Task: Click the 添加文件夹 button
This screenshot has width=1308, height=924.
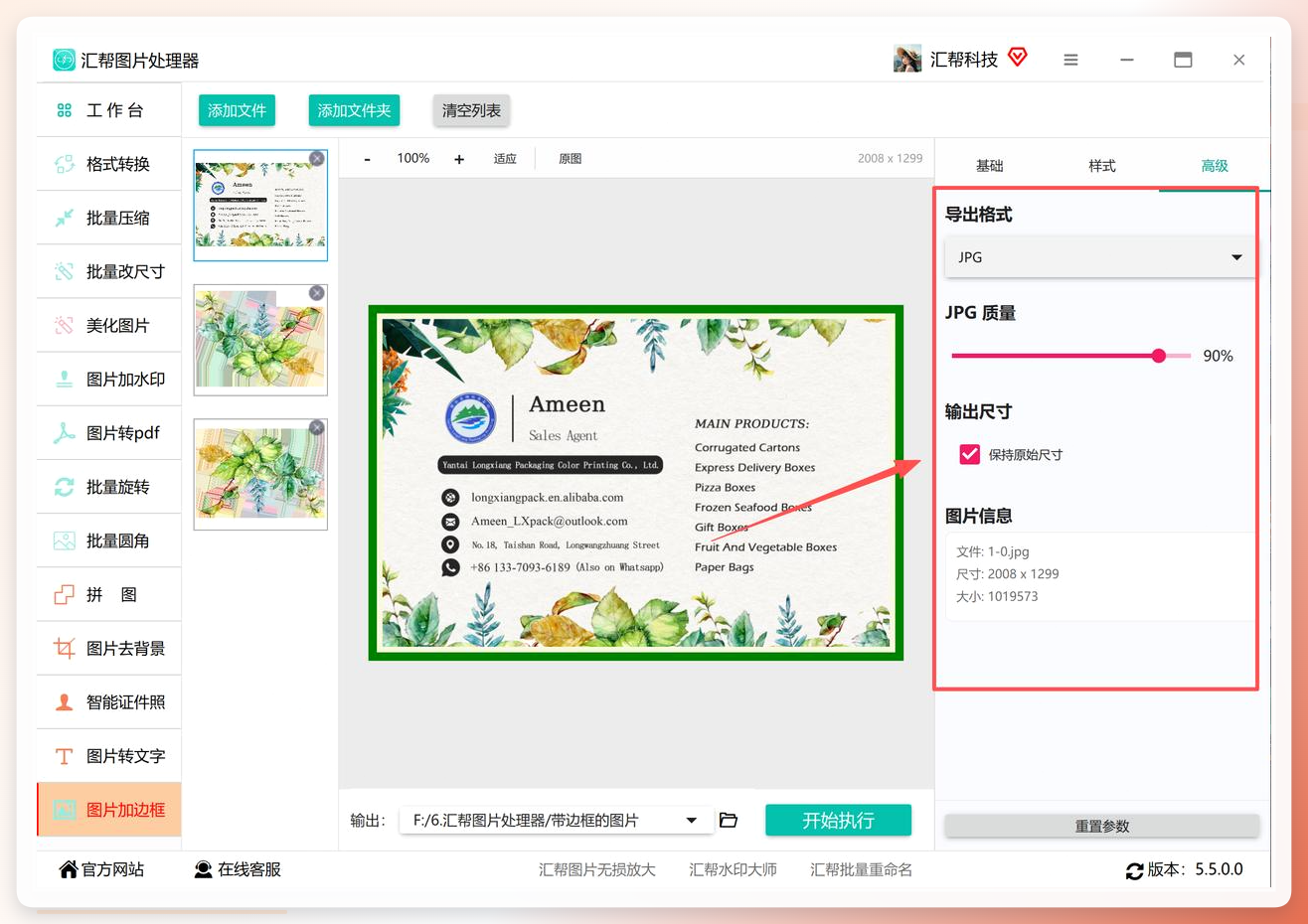Action: [354, 110]
